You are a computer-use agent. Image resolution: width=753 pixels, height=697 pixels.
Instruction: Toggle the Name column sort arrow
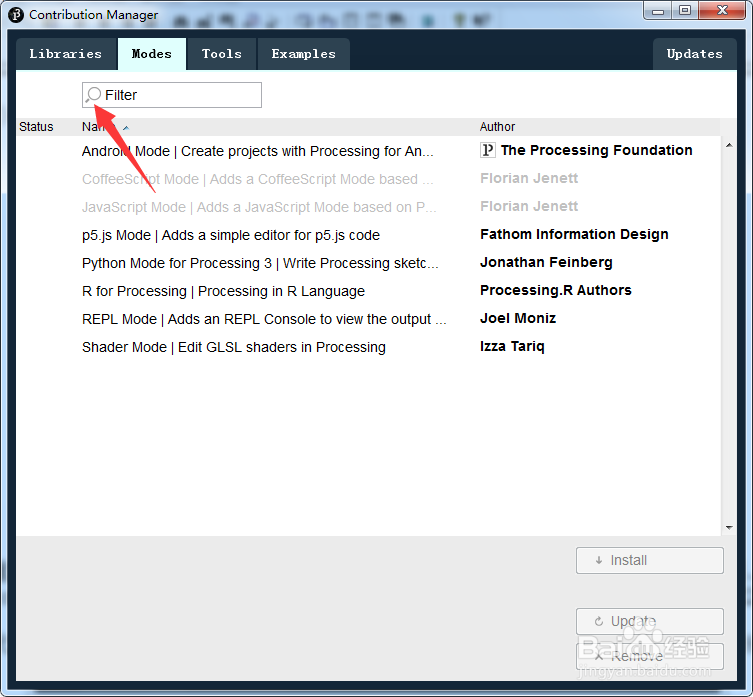point(126,128)
